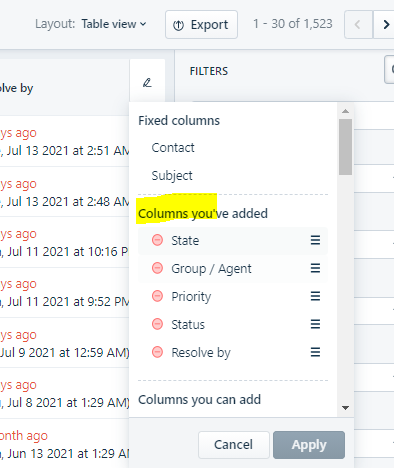
Task: Go to the next page of tickets
Action: tap(385, 25)
